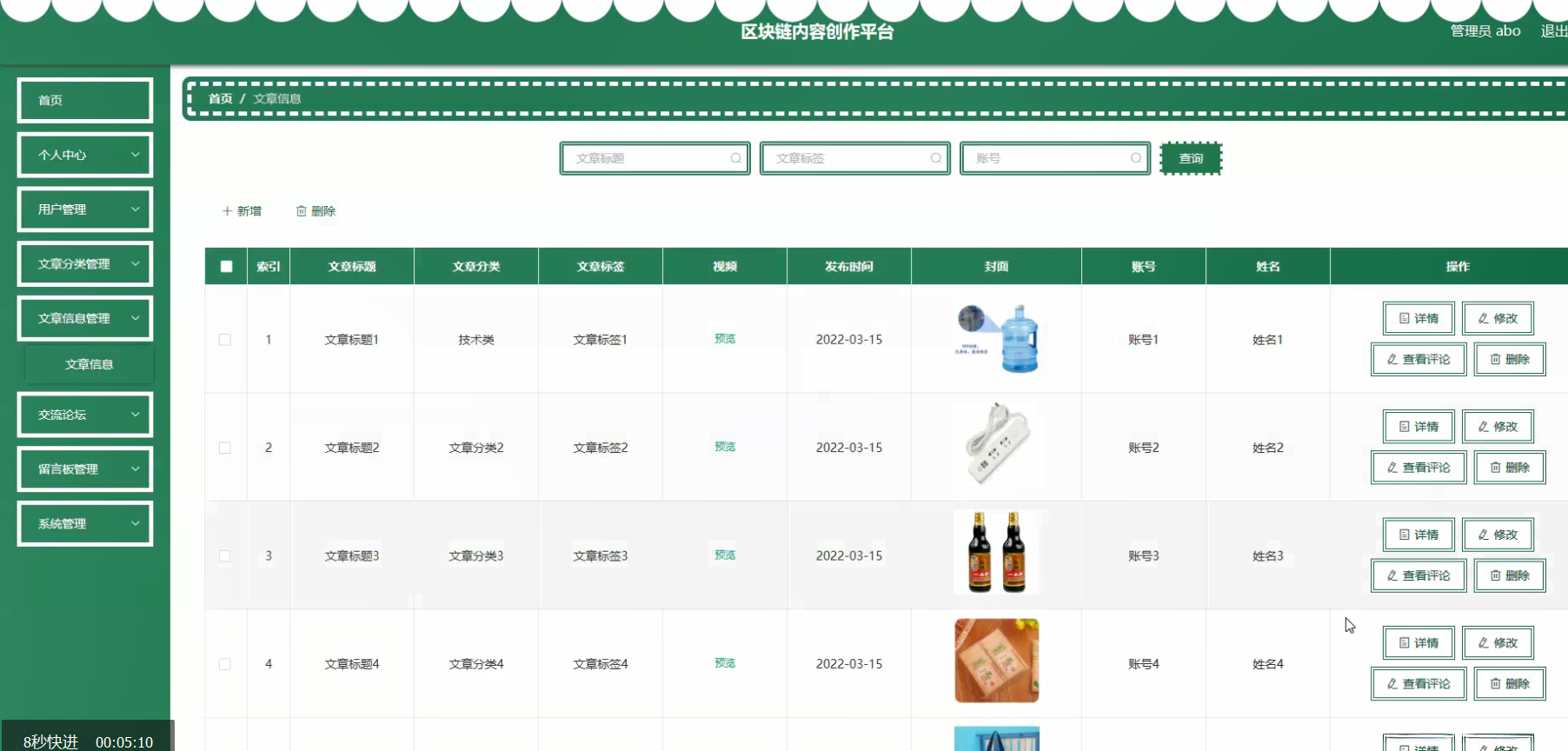Preview the video for 文章标题3
Viewport: 1568px width, 751px height.
tap(725, 555)
